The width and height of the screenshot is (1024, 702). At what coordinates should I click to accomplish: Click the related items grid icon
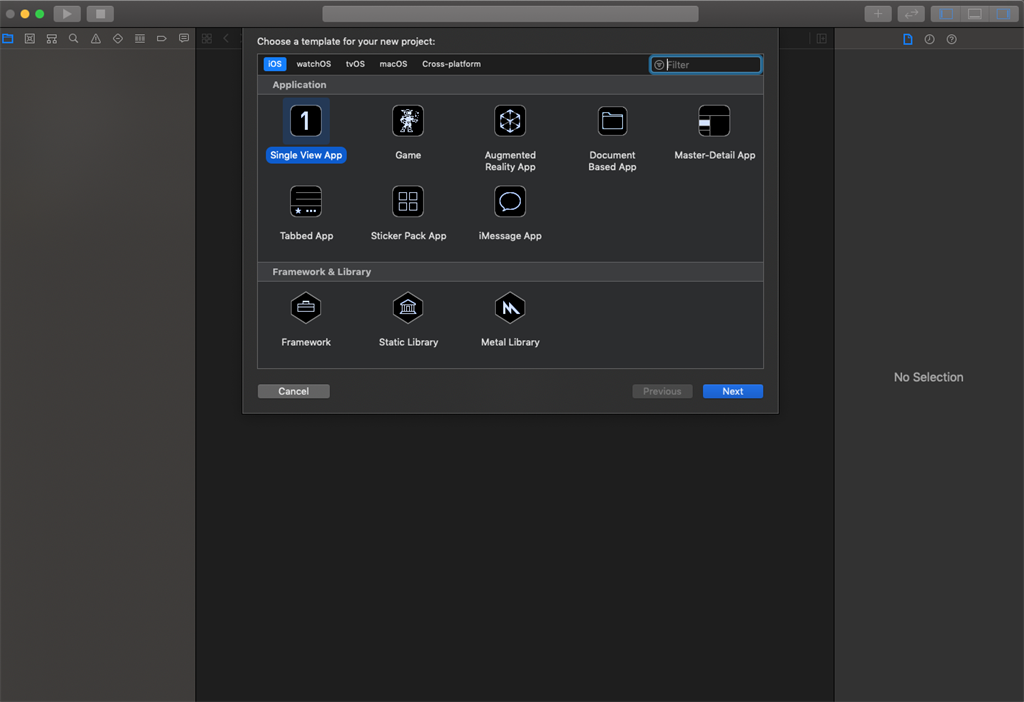click(206, 39)
